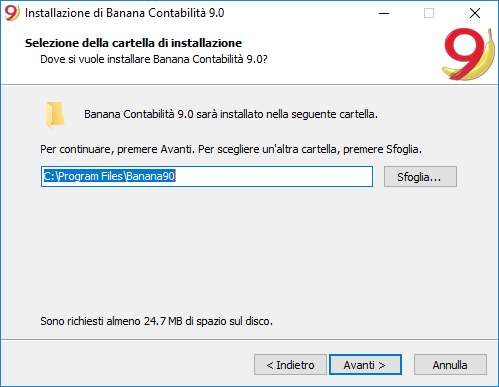Click the yellow folder icon

click(55, 115)
